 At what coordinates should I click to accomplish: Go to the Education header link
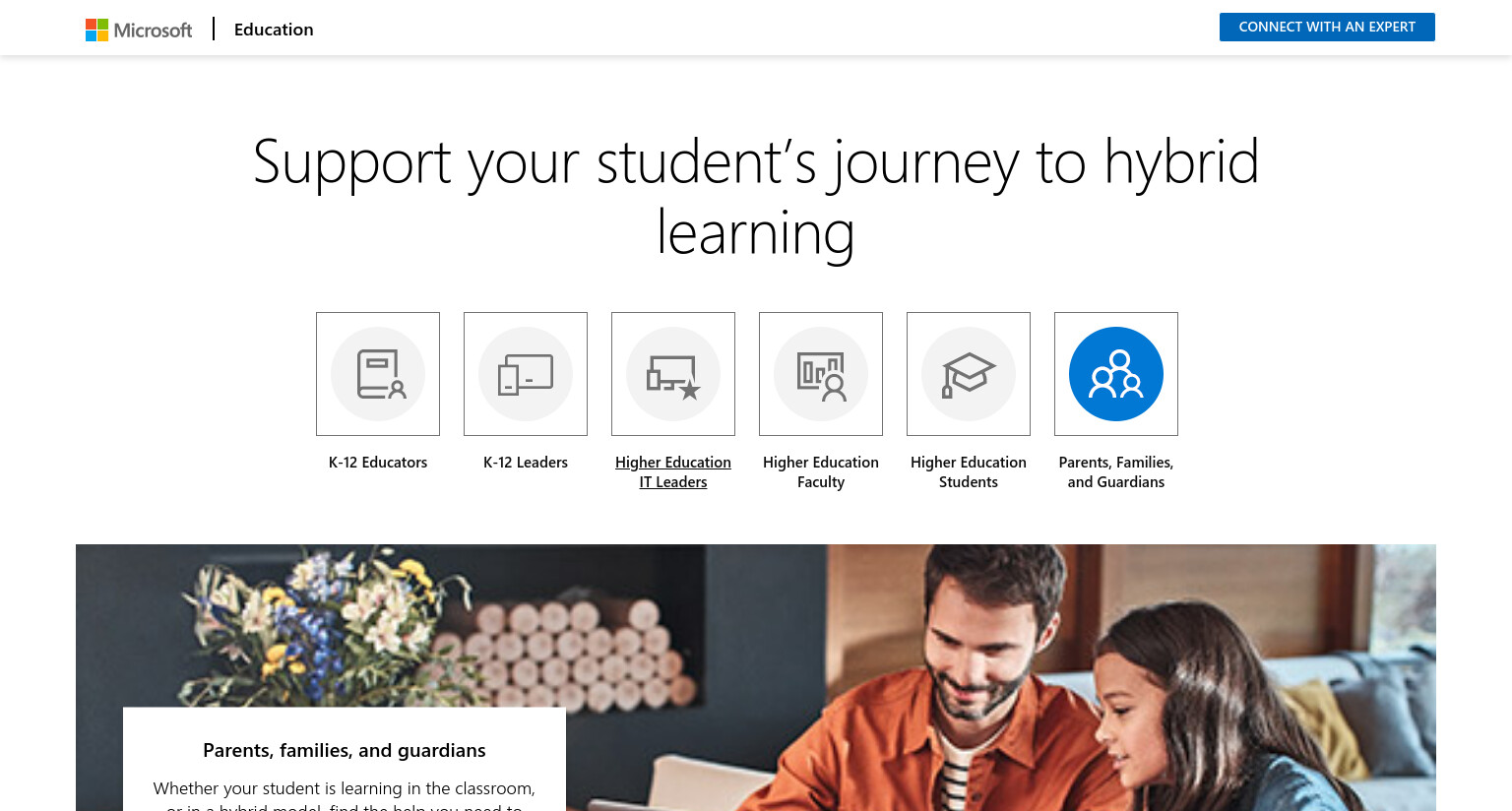click(x=274, y=30)
